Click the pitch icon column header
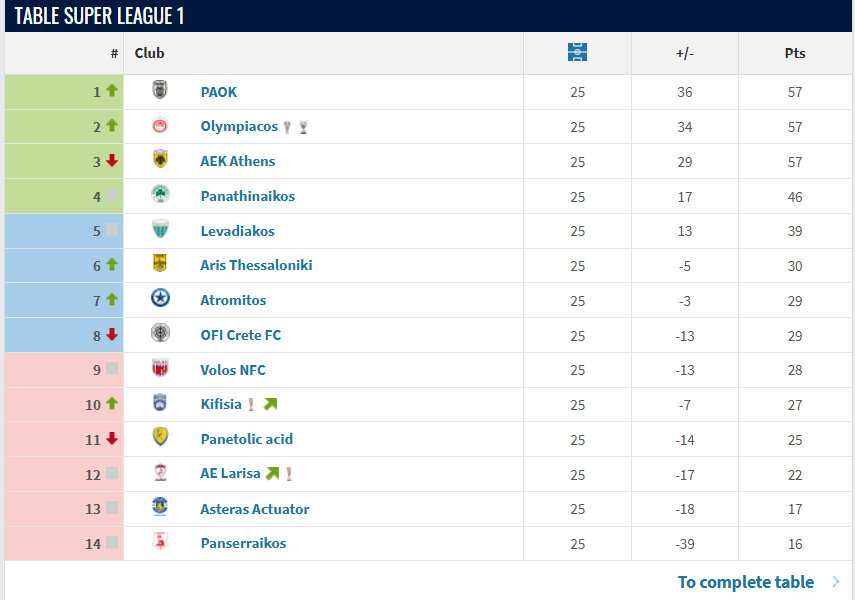 tap(577, 53)
